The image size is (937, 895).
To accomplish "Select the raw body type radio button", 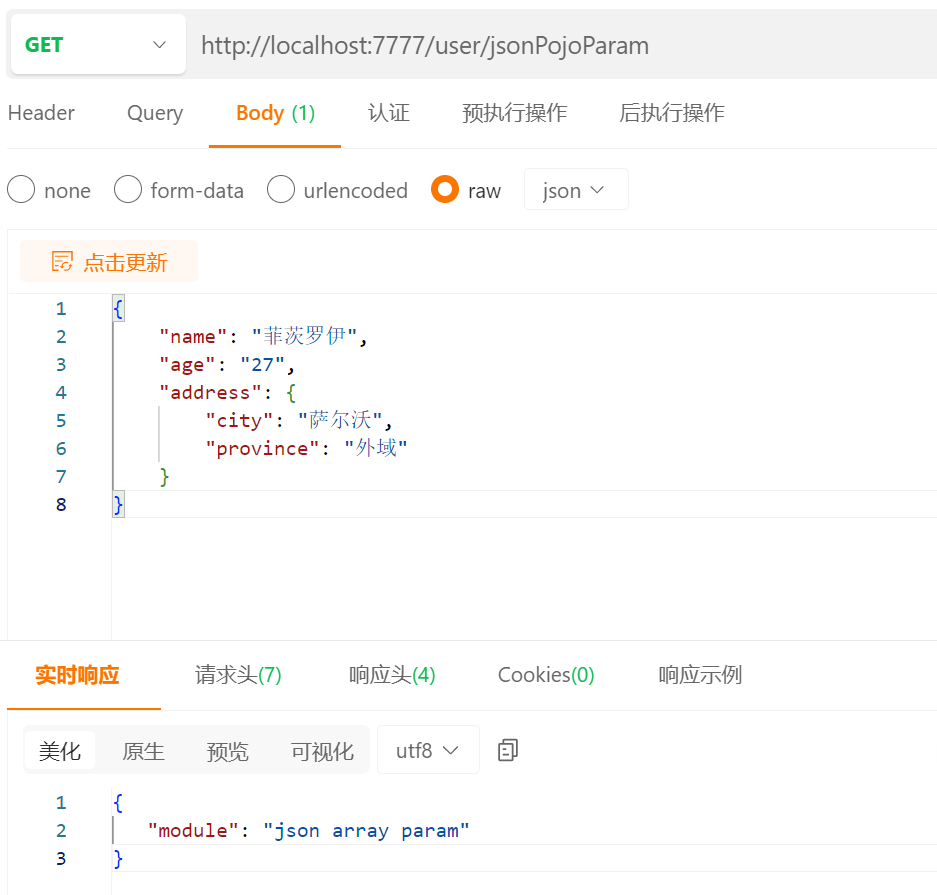I will 444,189.
